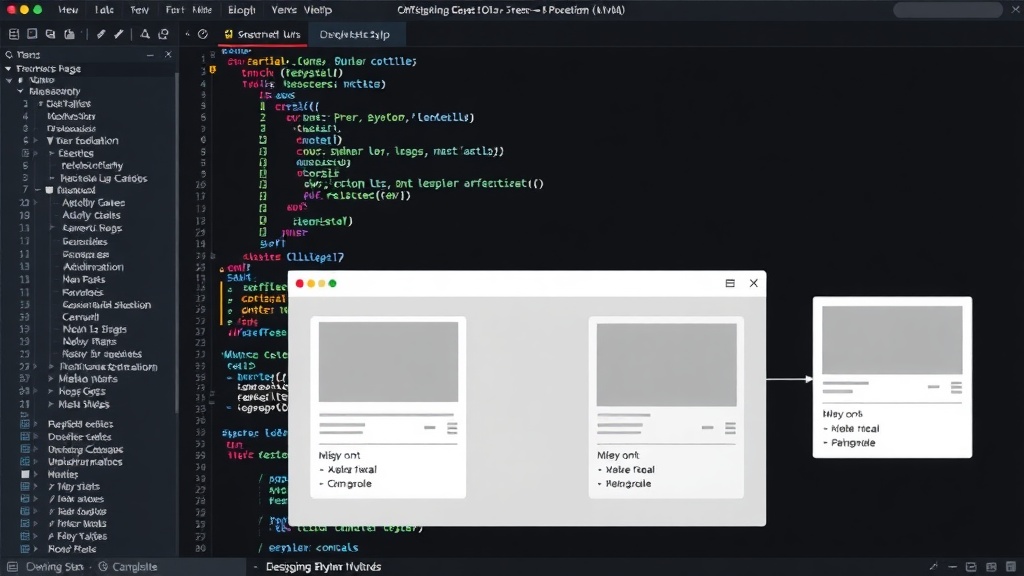Expand the 'Eesrtles' tree node
This screenshot has height=576, width=1024.
tap(52, 153)
